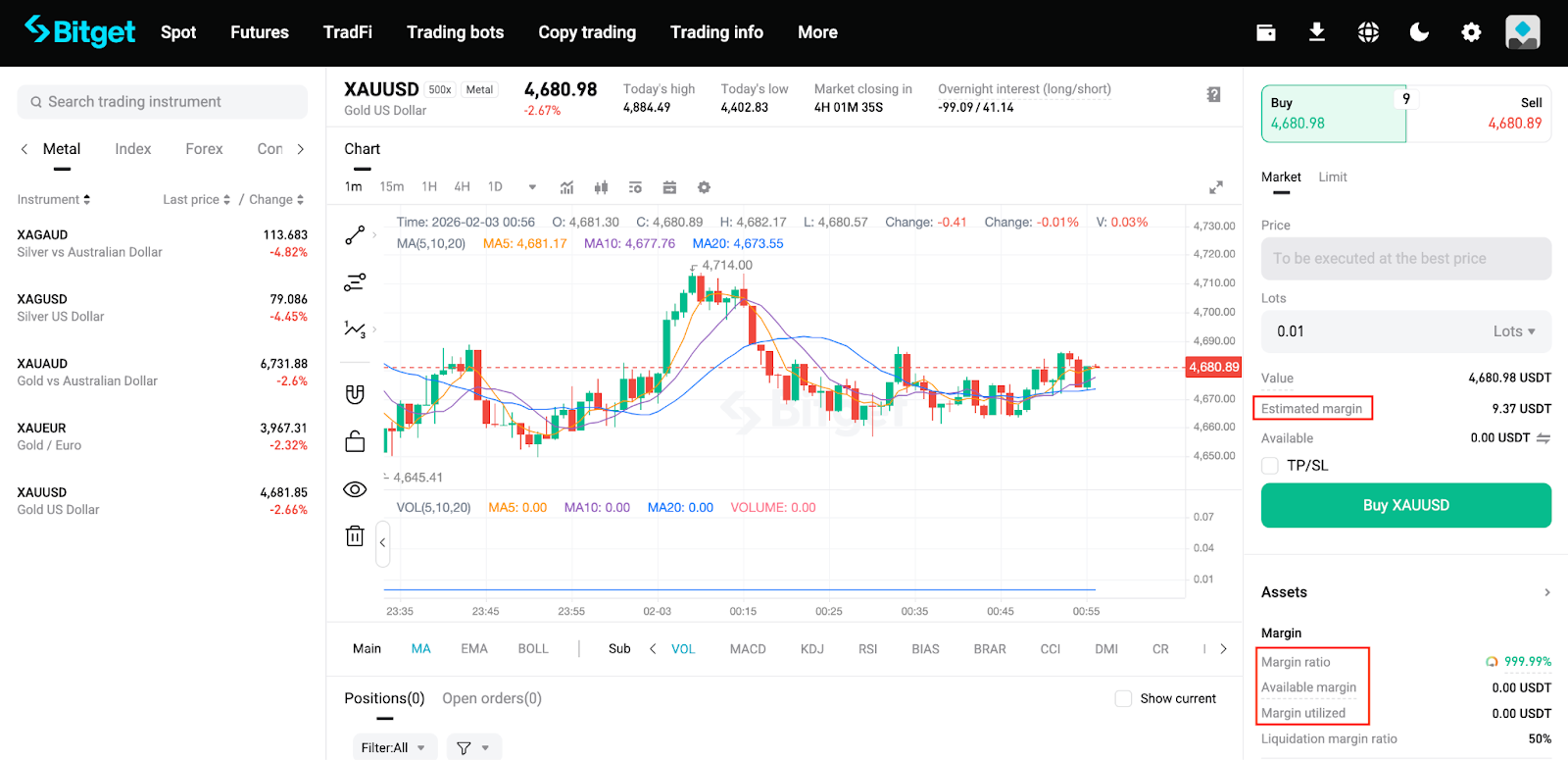Show more sub indicators to the right
The height and width of the screenshot is (760, 1568).
point(1223,649)
